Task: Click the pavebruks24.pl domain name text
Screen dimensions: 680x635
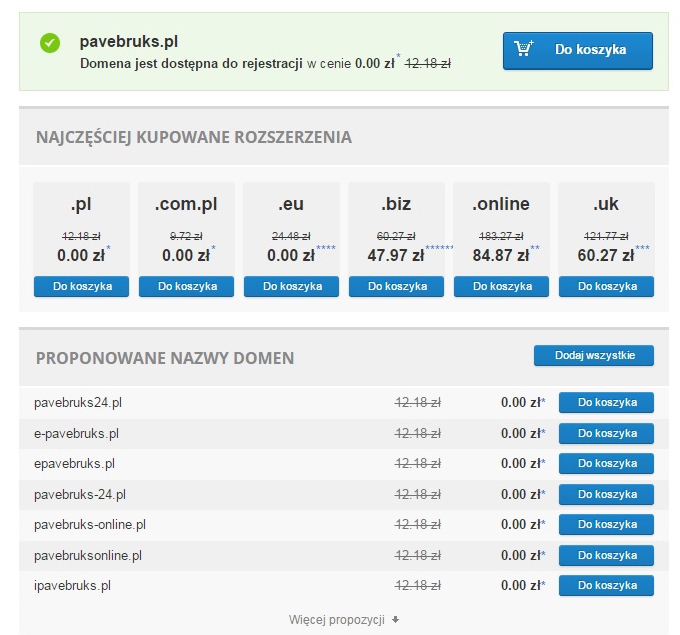Action: click(x=78, y=403)
